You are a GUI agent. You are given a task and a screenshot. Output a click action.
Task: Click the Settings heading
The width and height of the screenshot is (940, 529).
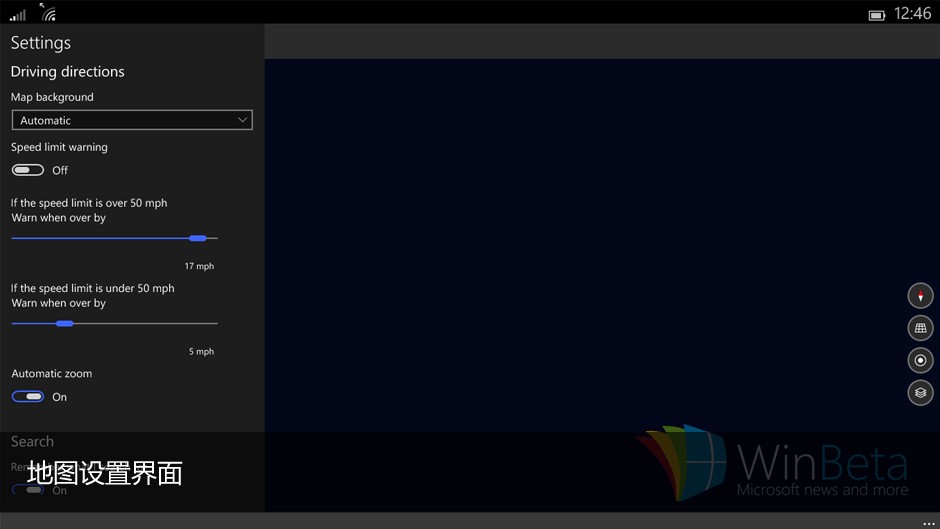41,43
